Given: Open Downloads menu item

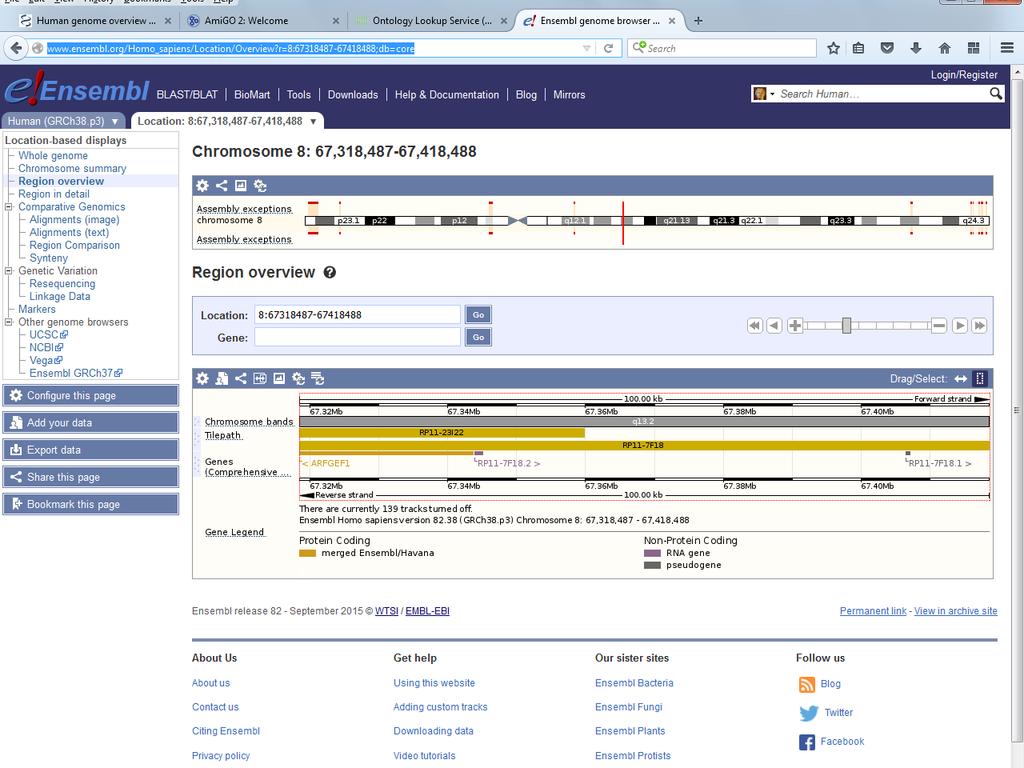Looking at the screenshot, I should pos(353,95).
